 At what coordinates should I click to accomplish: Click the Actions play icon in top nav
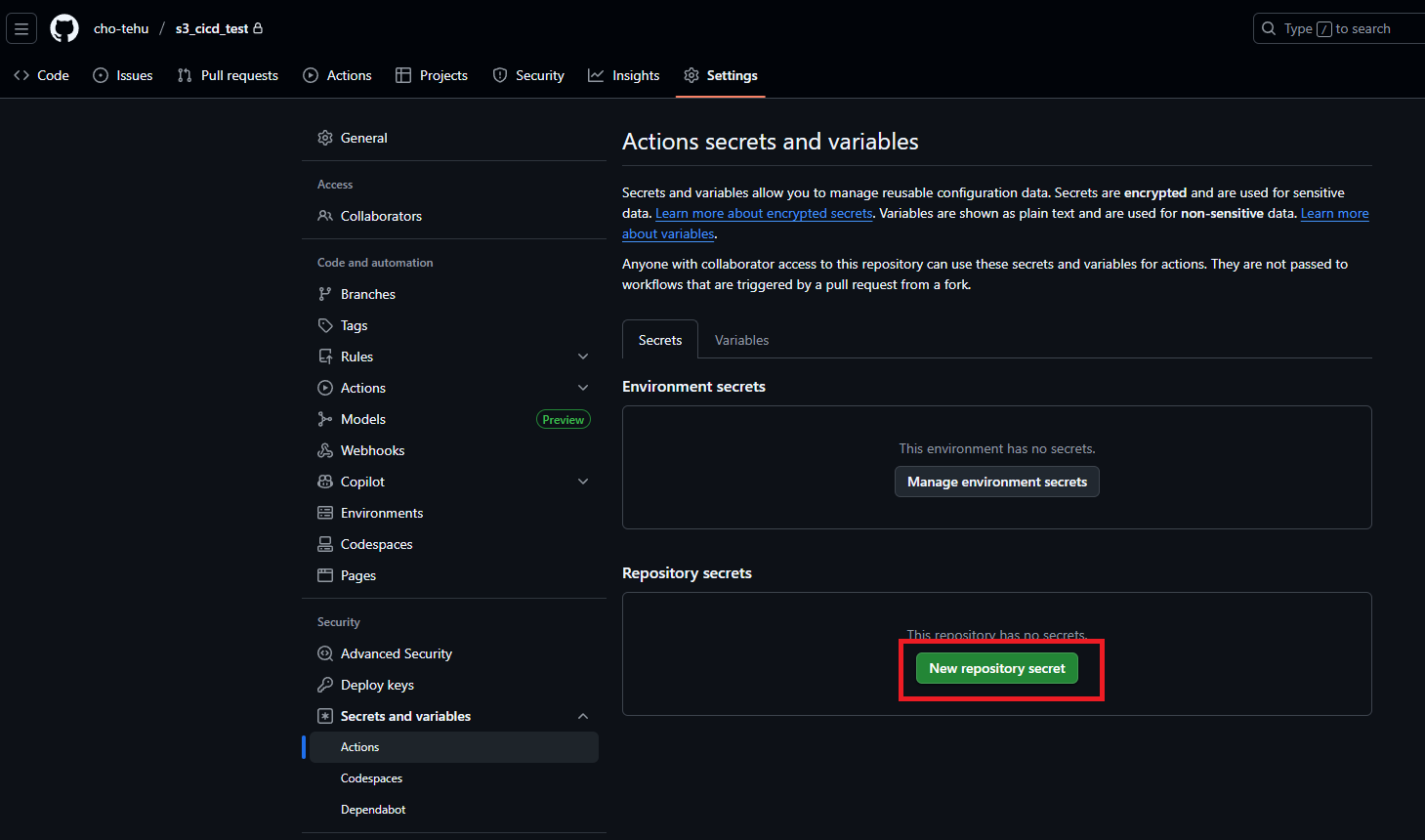(311, 75)
